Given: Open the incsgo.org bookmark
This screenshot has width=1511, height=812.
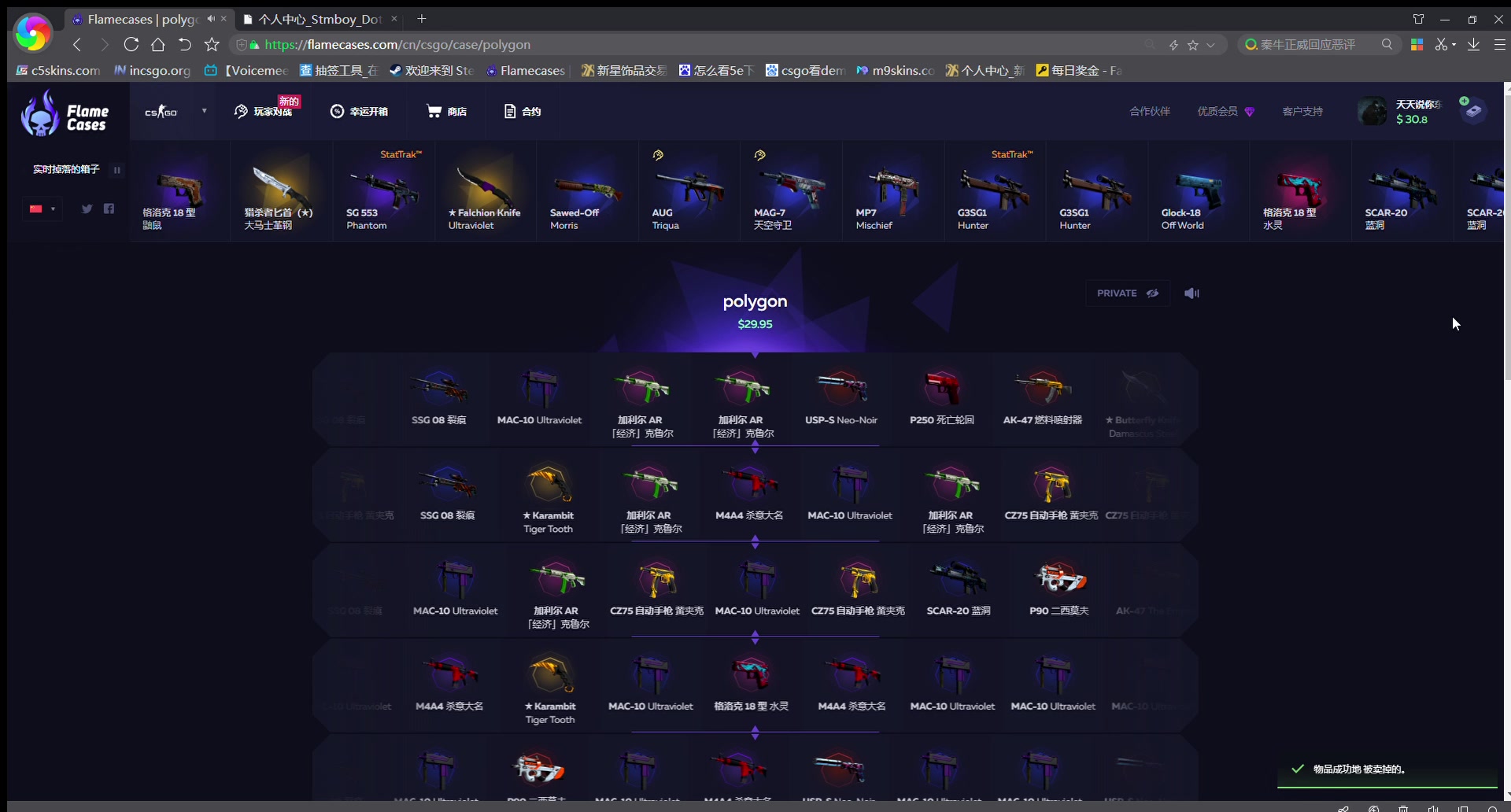Looking at the screenshot, I should (x=153, y=71).
